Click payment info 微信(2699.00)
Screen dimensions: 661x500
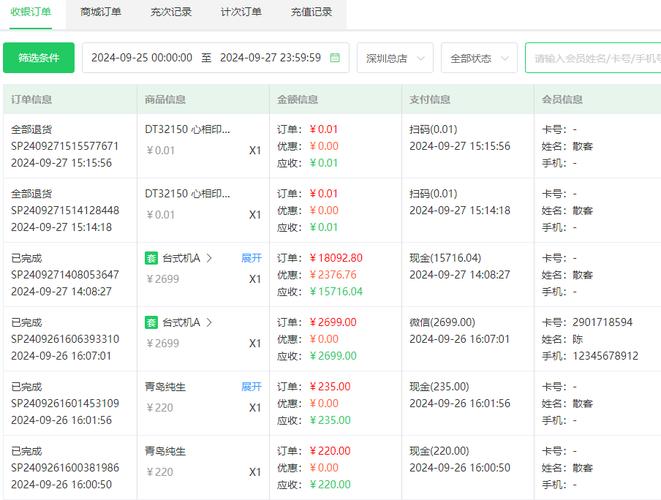[442, 323]
